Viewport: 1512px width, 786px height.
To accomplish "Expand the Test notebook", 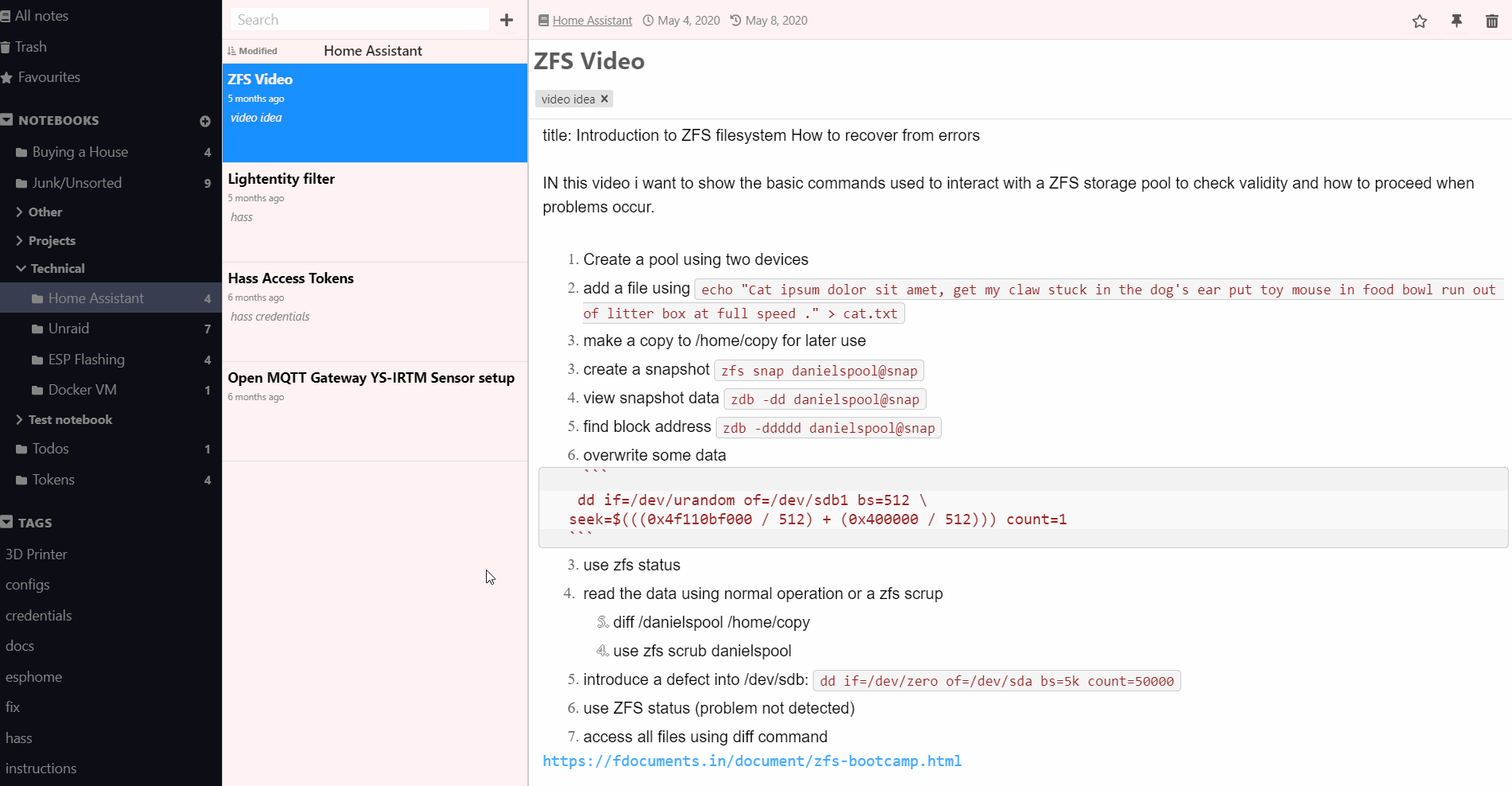I will [19, 420].
